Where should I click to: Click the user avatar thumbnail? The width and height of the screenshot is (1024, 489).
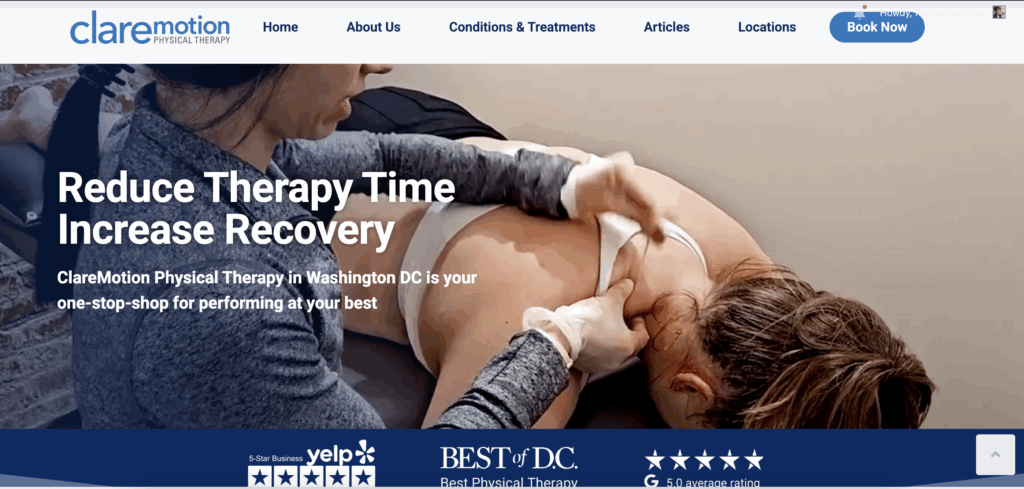[999, 12]
